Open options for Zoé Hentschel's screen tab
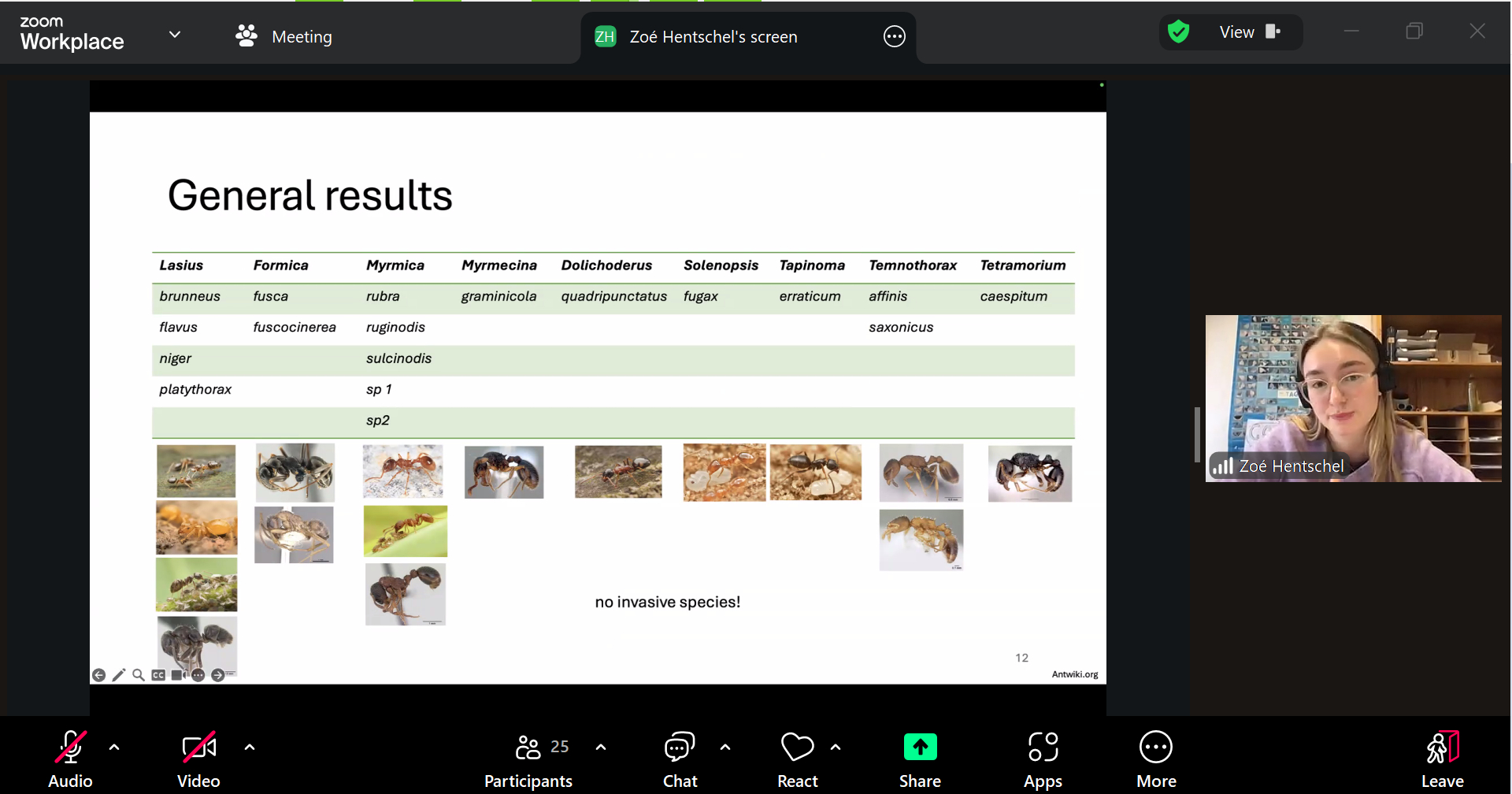This screenshot has width=1512, height=794. 894,36
